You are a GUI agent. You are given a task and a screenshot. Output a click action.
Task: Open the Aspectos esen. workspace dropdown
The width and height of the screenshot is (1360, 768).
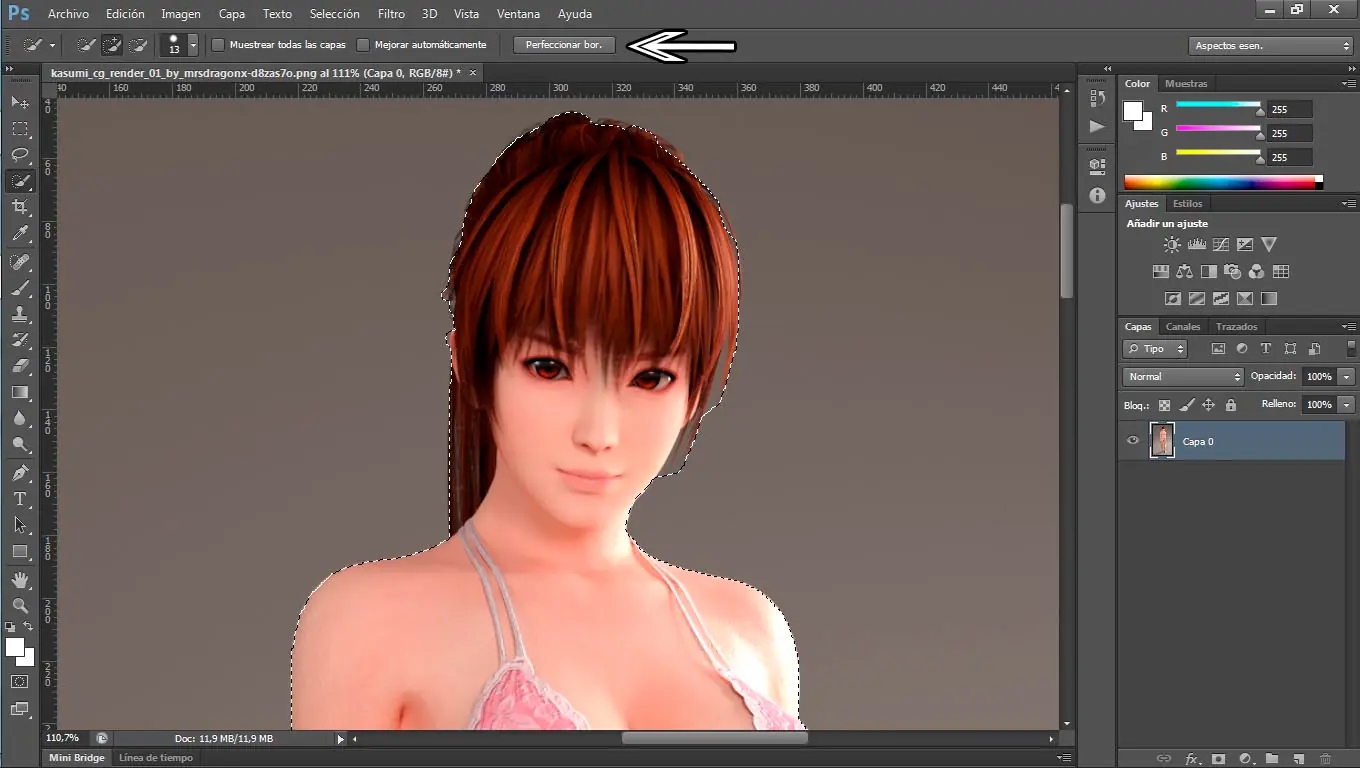tap(1272, 45)
